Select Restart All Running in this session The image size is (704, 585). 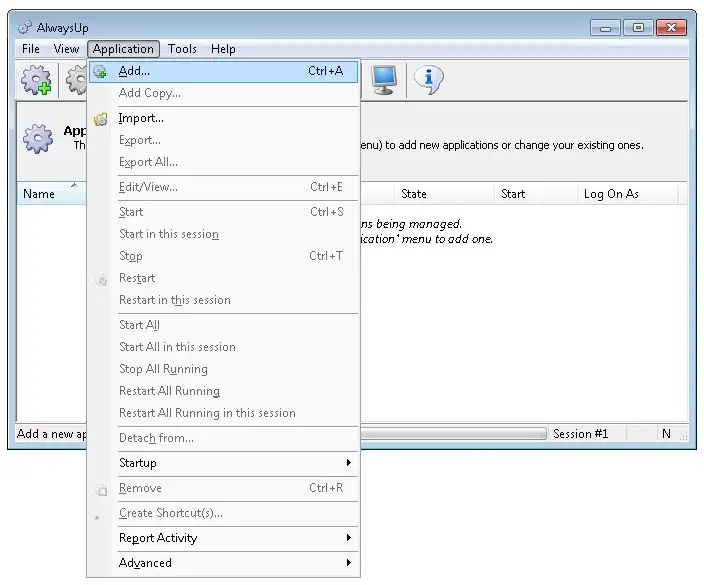pos(224,413)
